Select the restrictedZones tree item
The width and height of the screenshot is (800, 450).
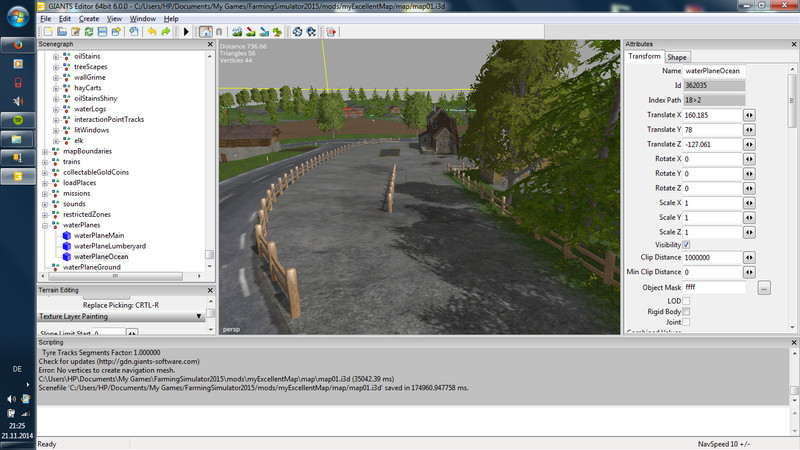87,214
